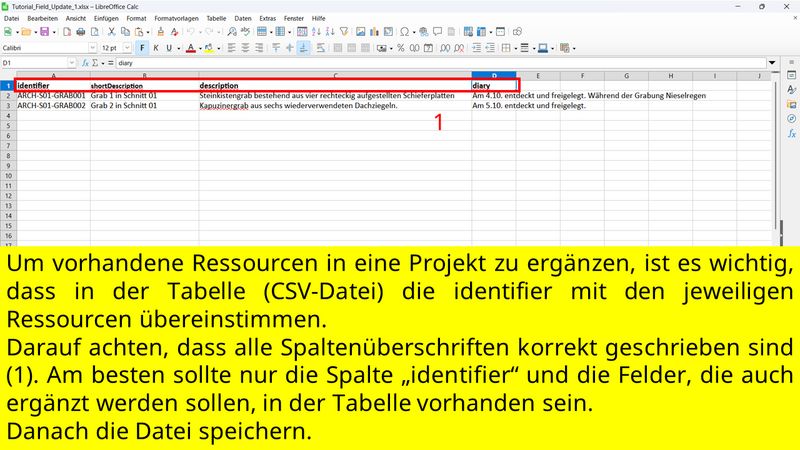Toggle Align Bottom vertical alignment
This screenshot has height=450, width=800.
304,48
